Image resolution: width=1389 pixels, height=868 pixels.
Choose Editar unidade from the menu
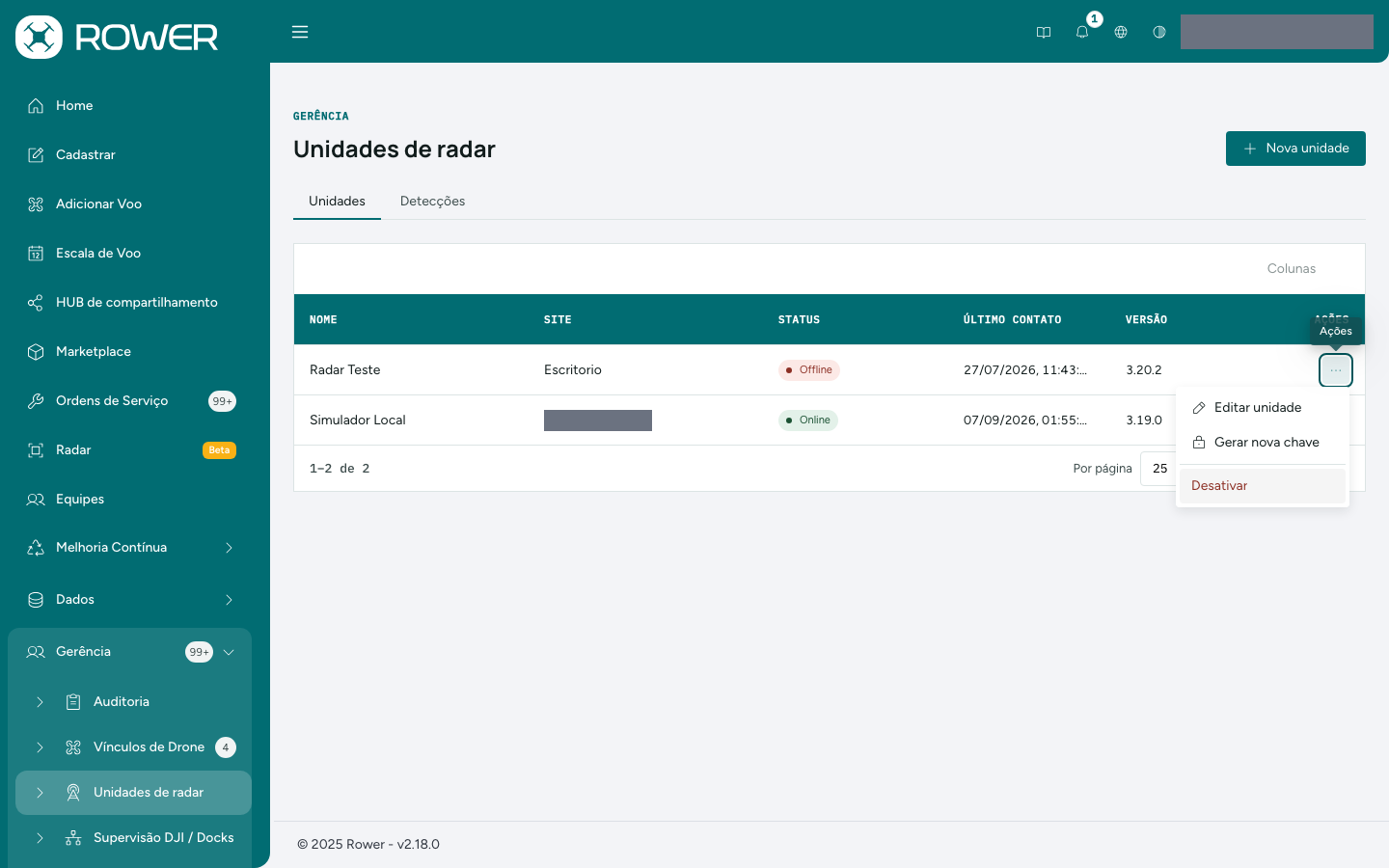click(x=1263, y=408)
